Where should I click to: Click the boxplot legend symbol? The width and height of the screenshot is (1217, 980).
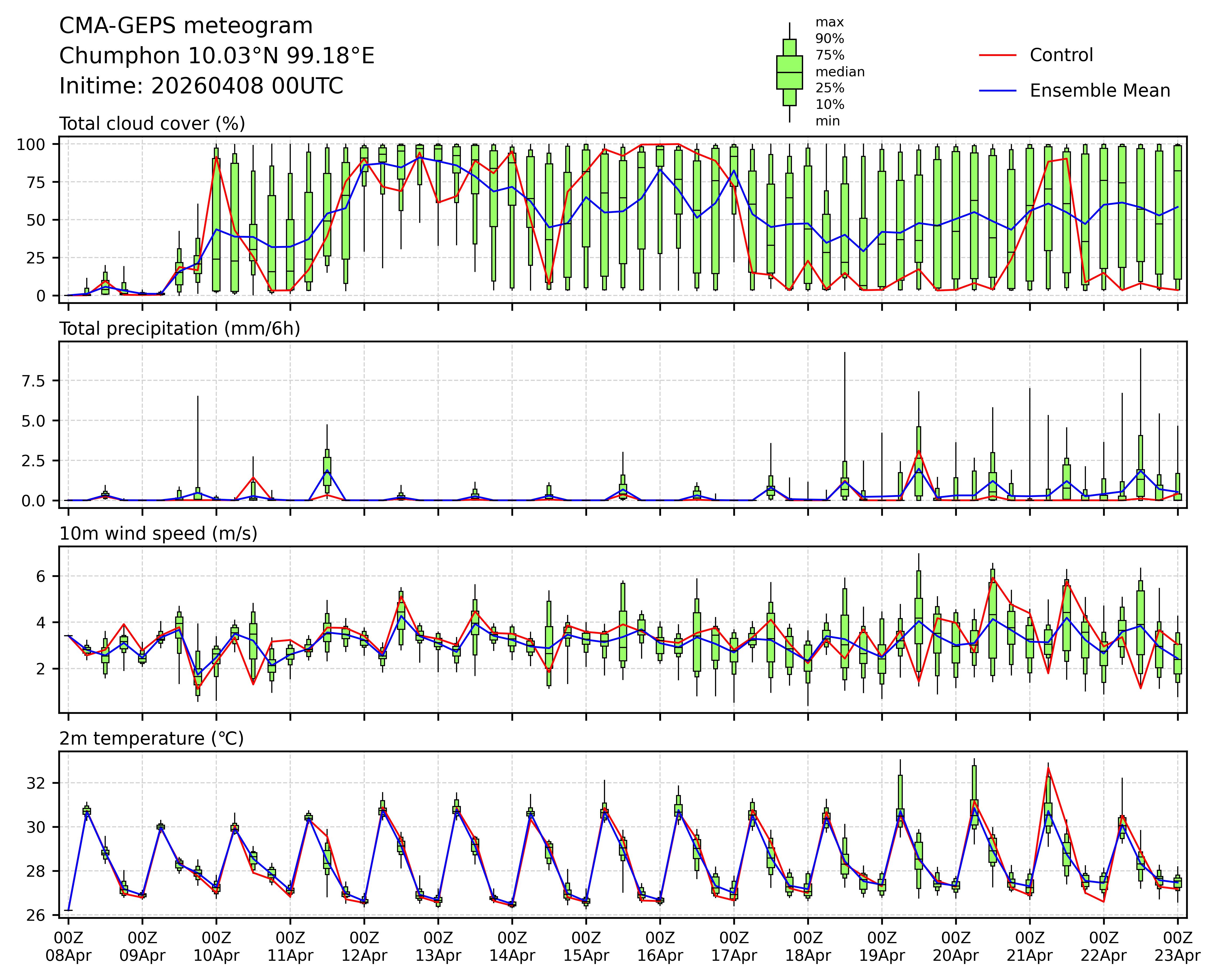789,72
